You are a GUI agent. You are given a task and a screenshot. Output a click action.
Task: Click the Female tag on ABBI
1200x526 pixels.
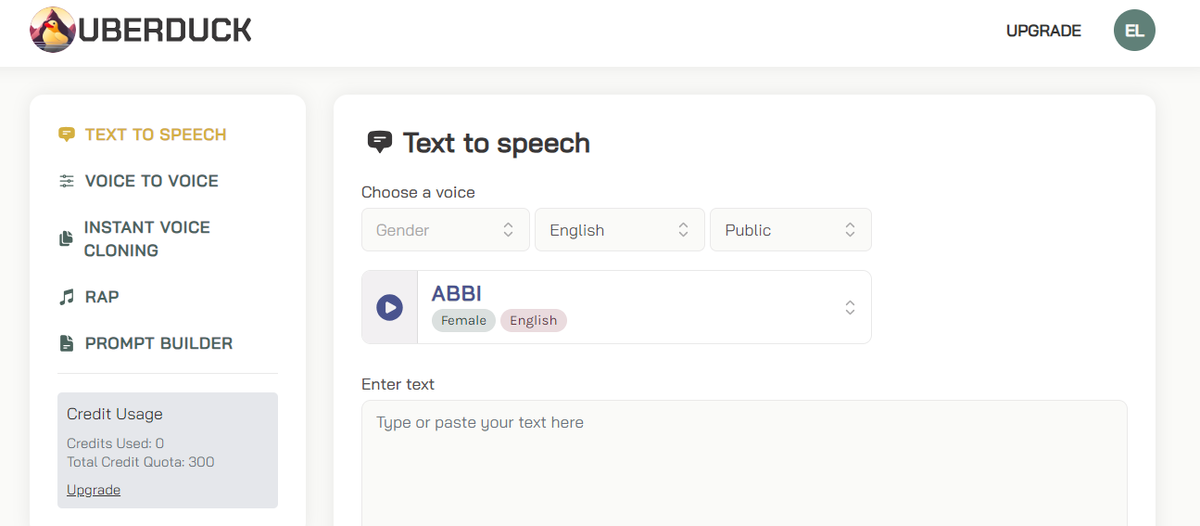(463, 320)
